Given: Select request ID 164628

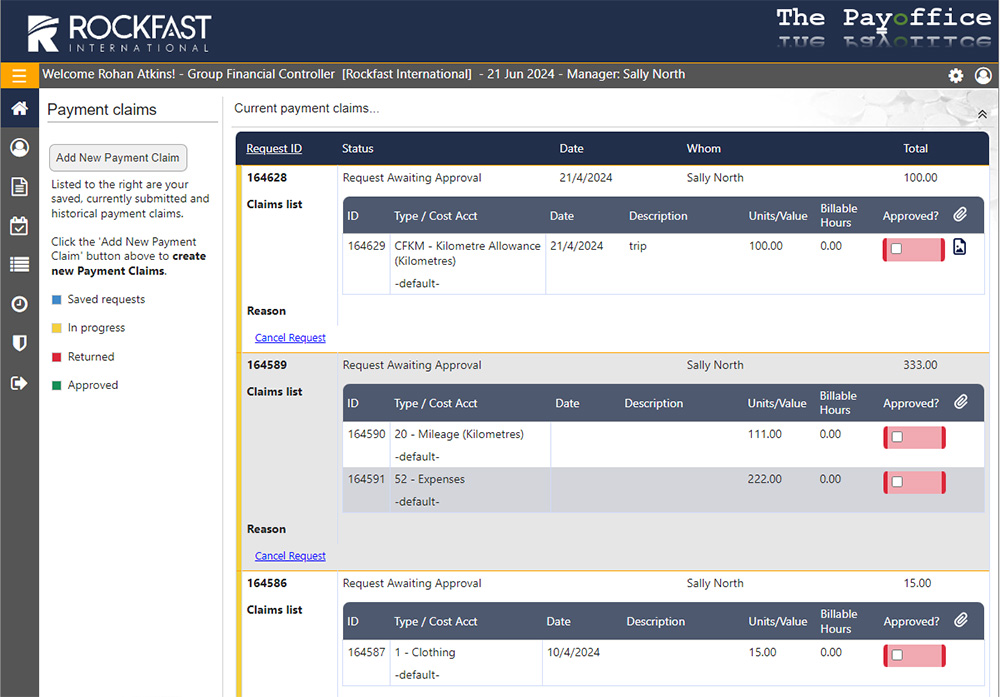Looking at the screenshot, I should coord(267,177).
